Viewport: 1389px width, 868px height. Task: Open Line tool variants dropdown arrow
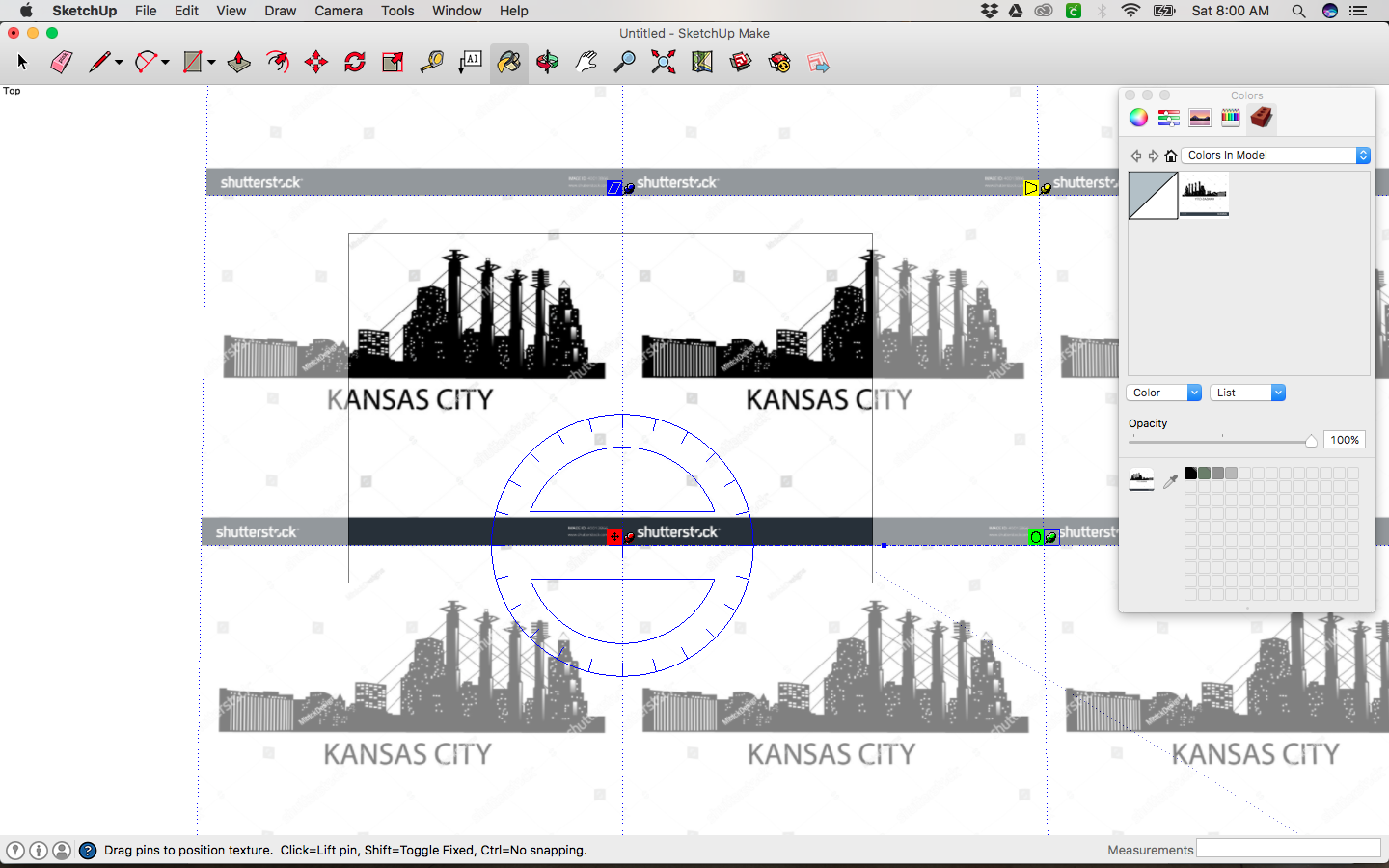pos(120,63)
